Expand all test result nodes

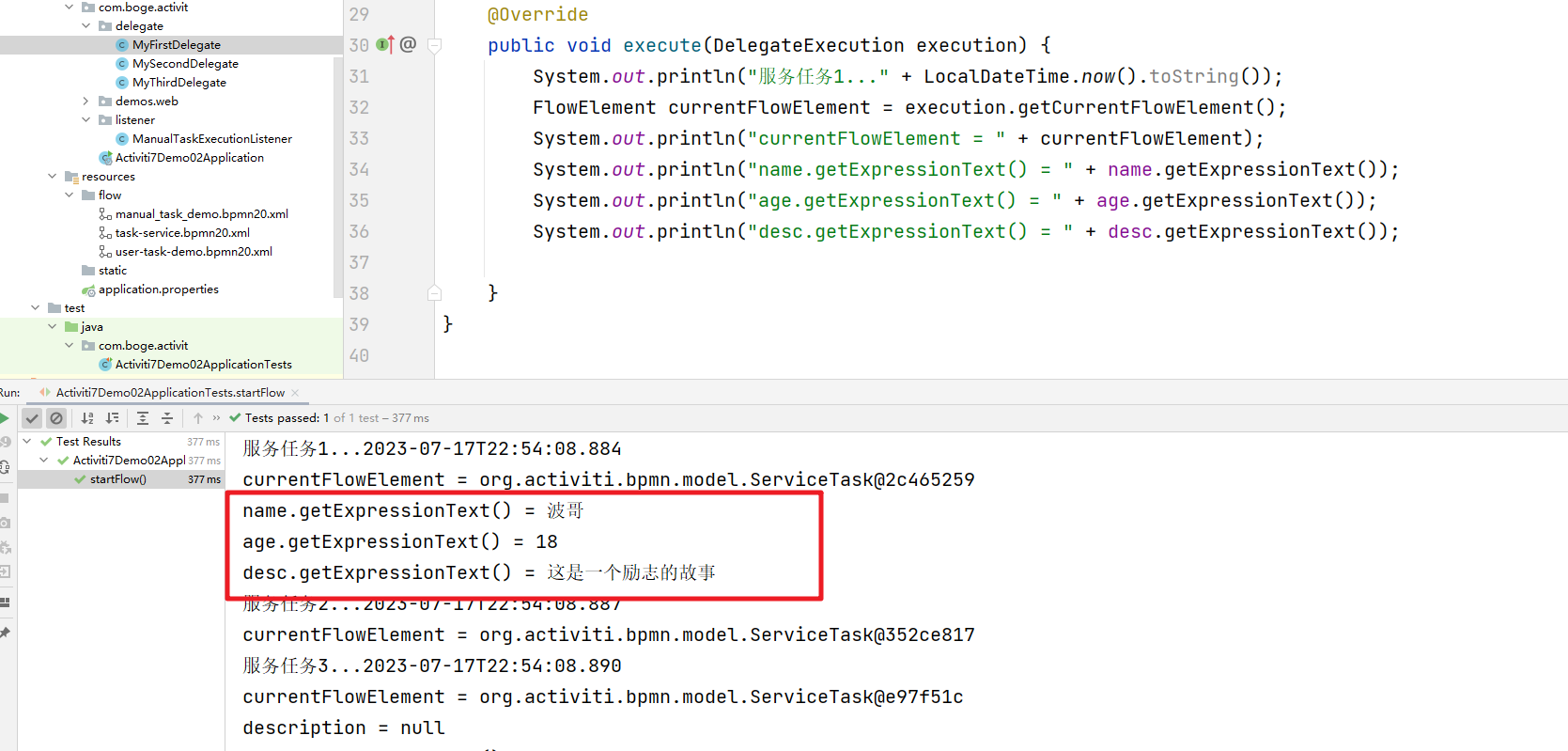pos(143,418)
